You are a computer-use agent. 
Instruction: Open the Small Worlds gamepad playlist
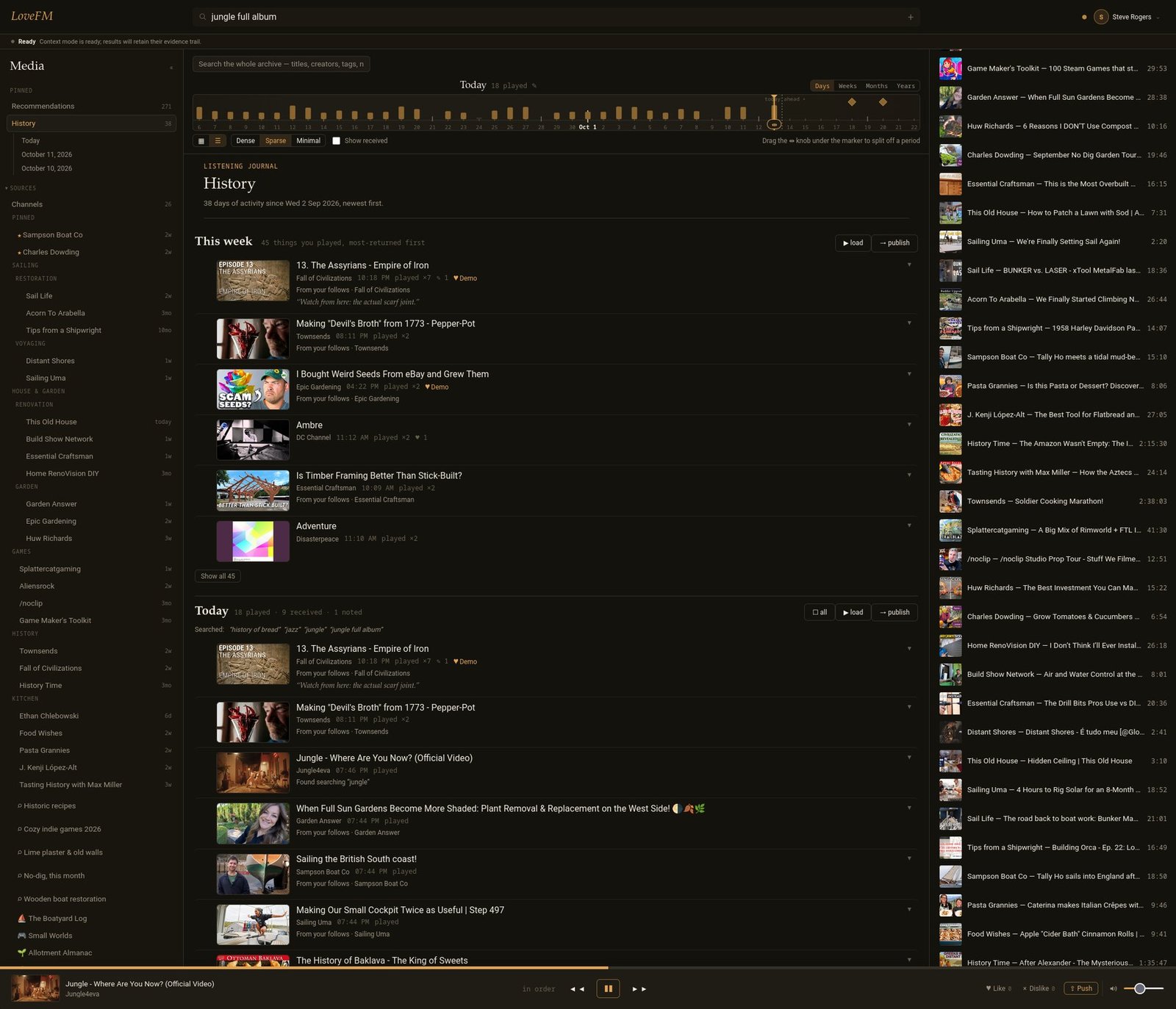pos(21,936)
